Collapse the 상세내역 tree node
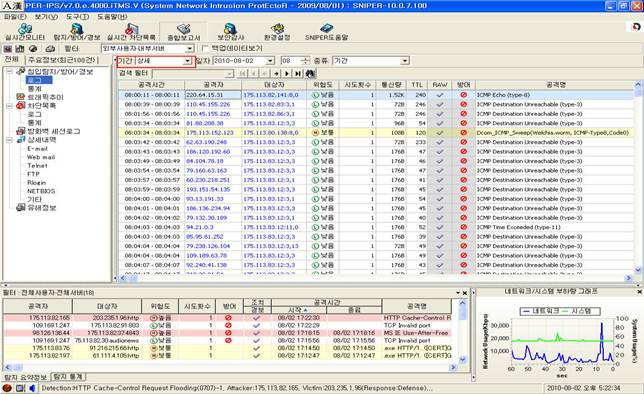 coord(9,140)
